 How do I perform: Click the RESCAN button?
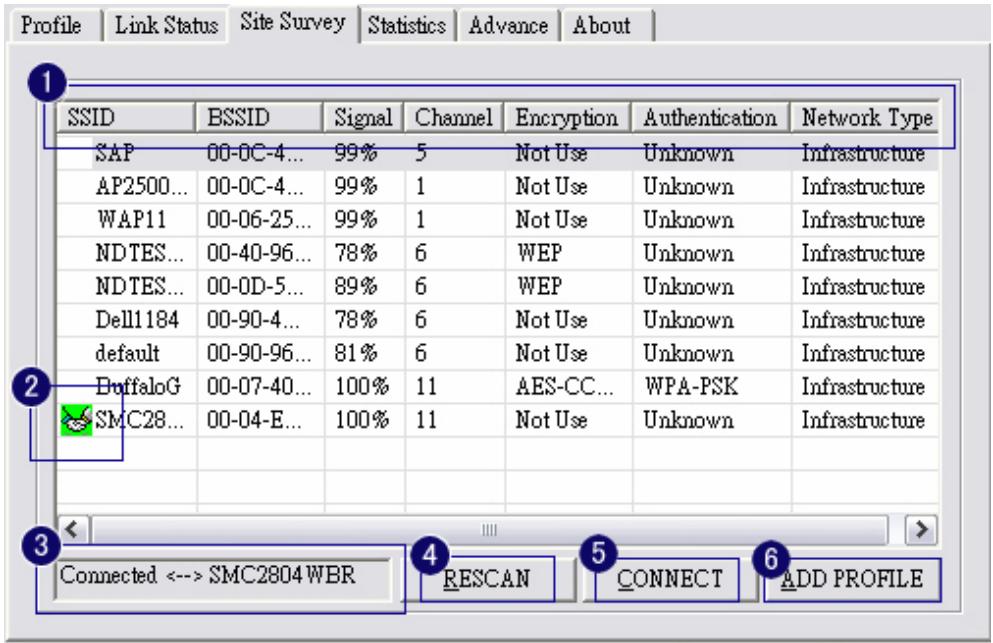pyautogui.click(x=486, y=579)
